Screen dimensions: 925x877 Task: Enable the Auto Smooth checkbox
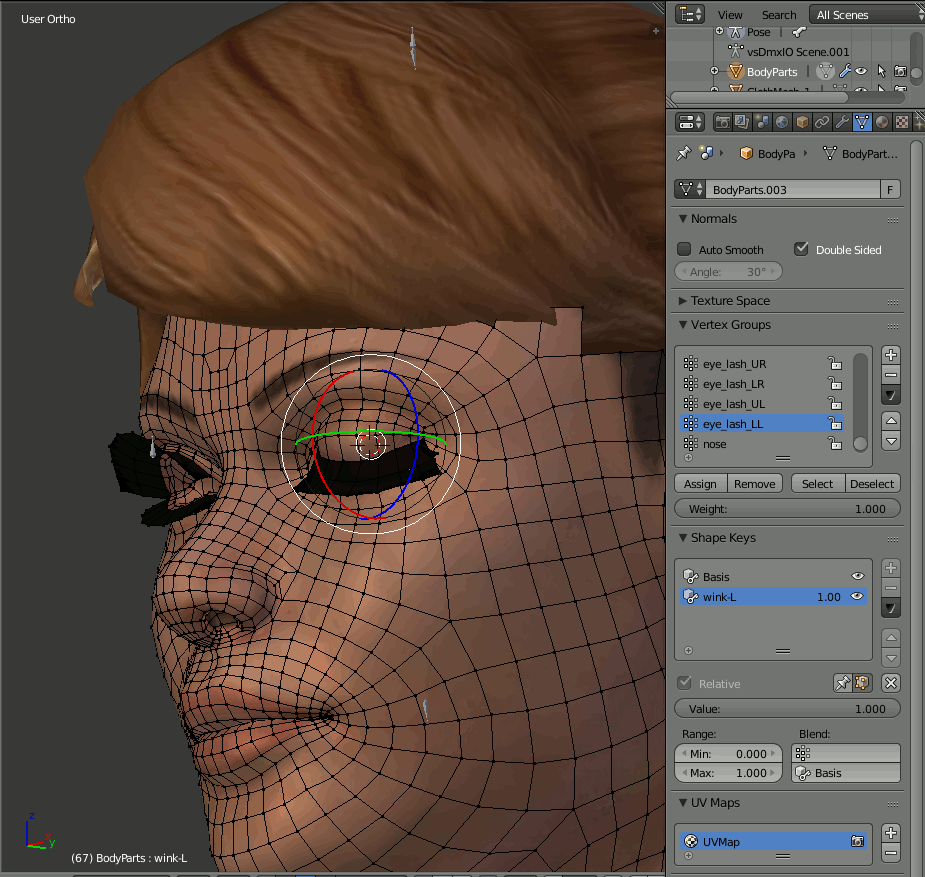point(685,249)
